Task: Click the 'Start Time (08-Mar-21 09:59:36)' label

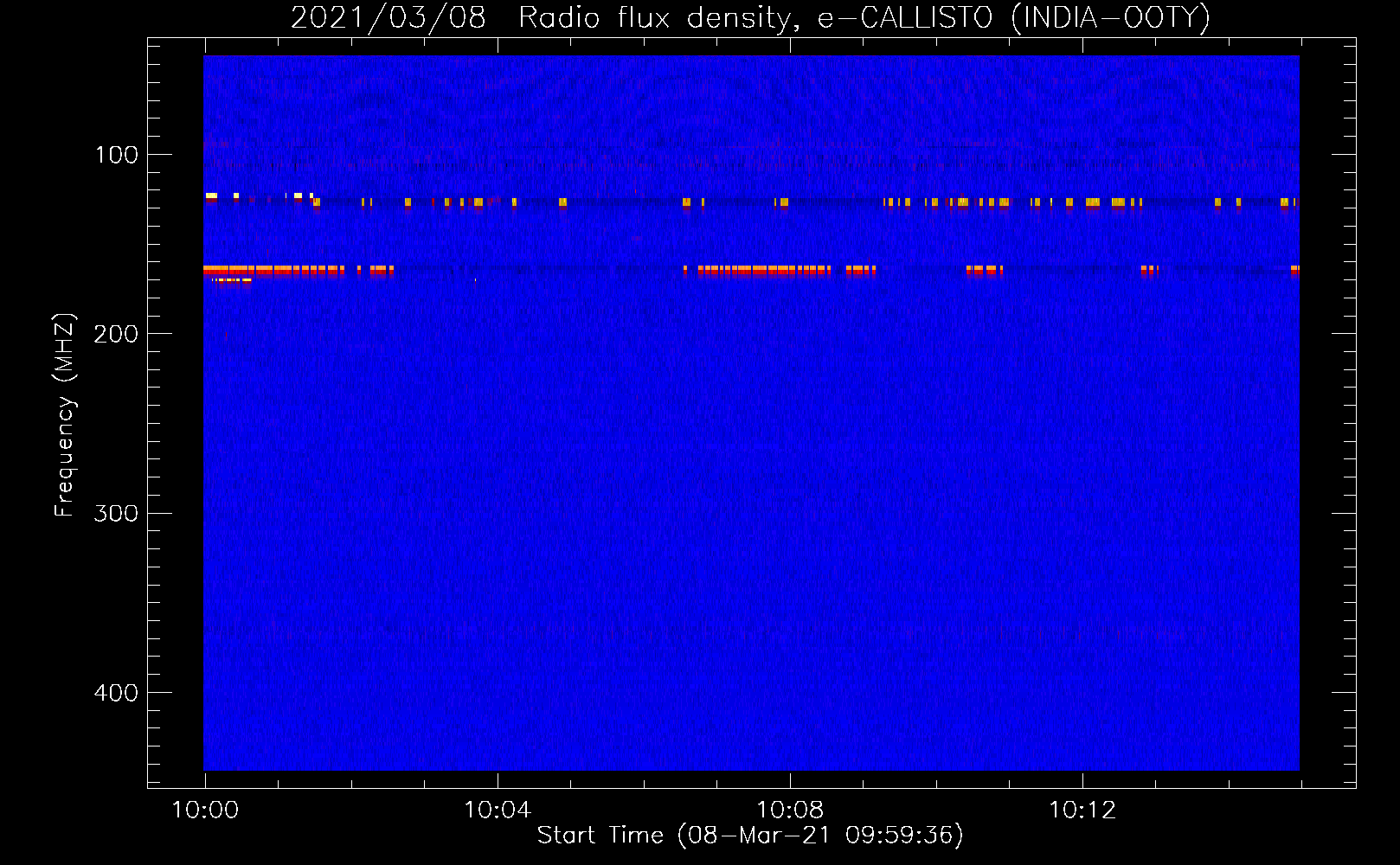Action: [750, 836]
